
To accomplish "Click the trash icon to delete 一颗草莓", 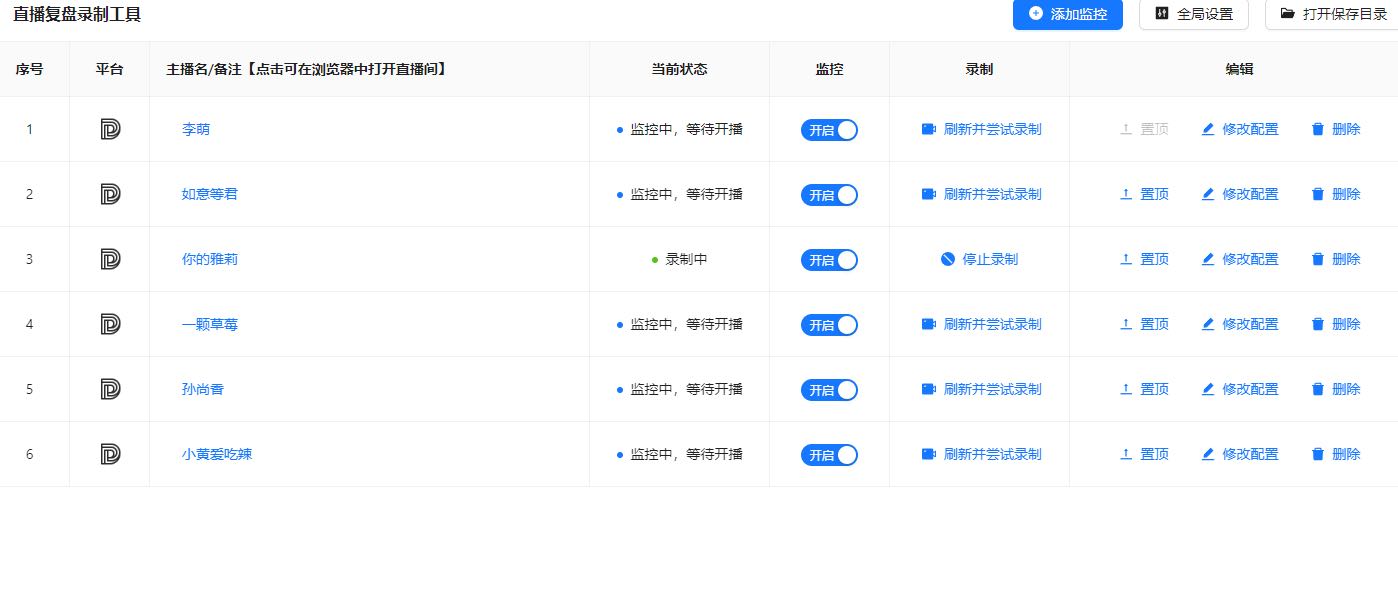I will pos(1318,324).
